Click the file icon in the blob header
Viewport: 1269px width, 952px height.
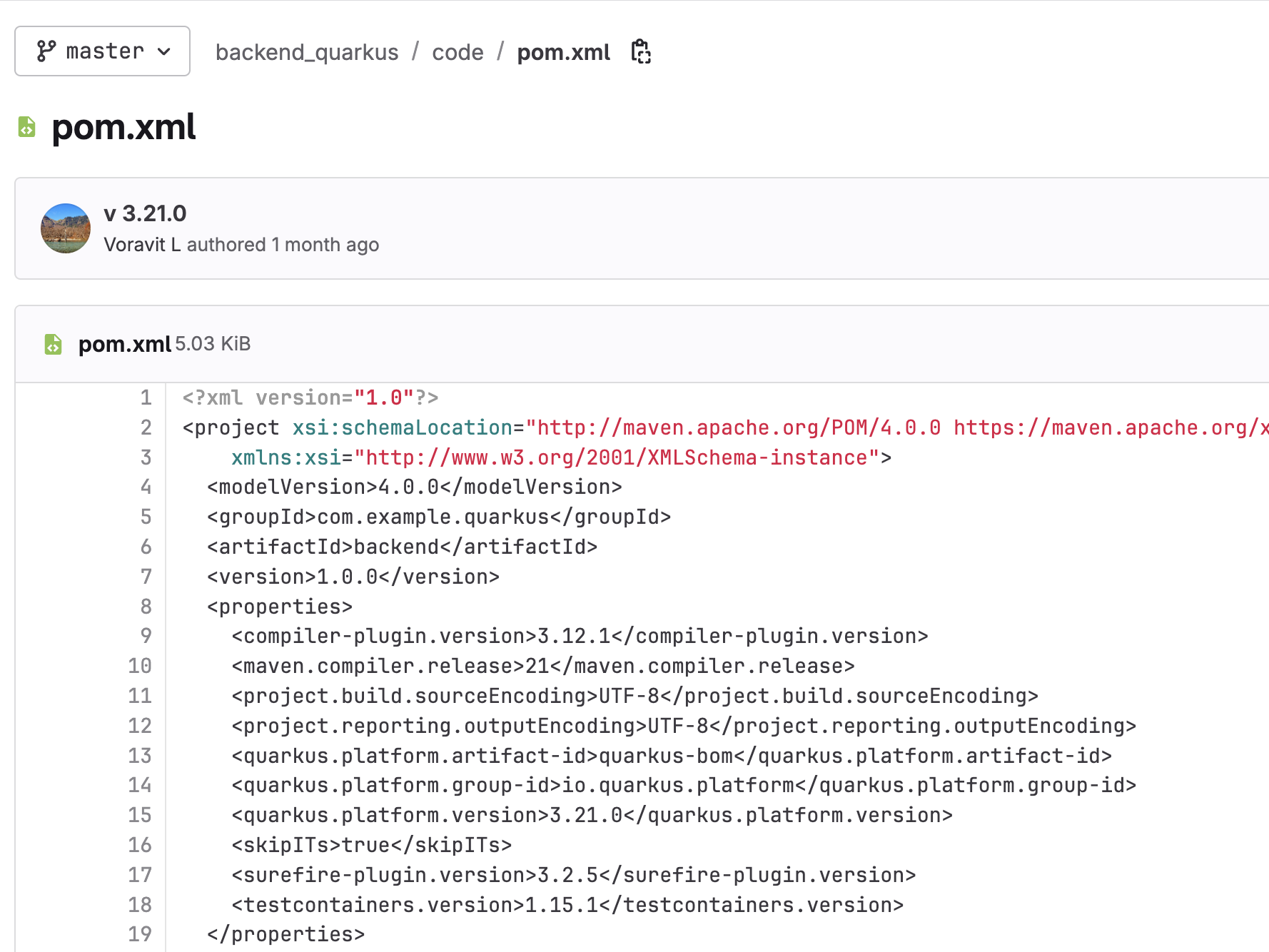(x=53, y=344)
